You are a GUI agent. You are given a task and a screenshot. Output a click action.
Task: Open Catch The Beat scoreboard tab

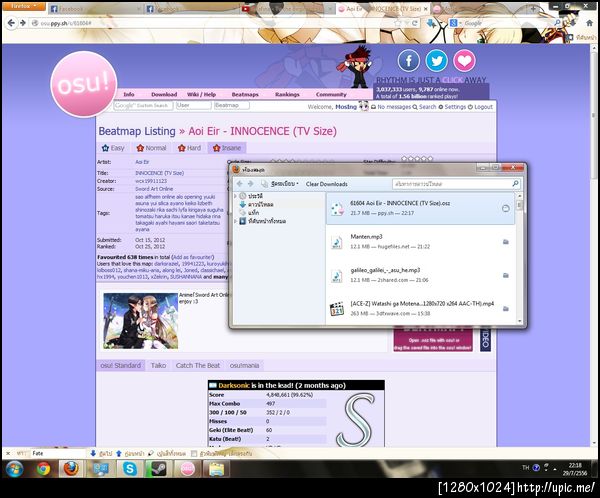click(198, 366)
